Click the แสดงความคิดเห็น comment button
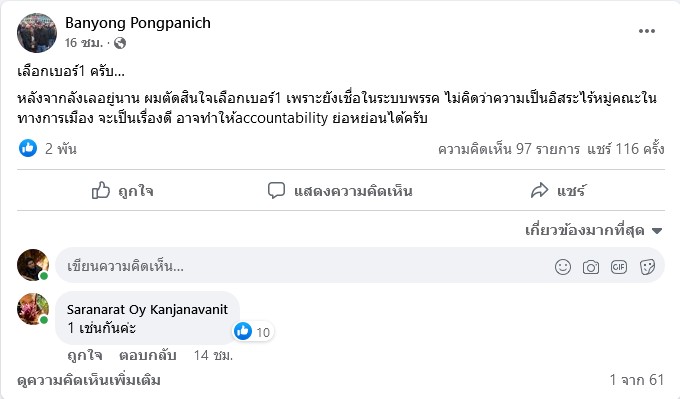680x399 pixels. (340, 191)
